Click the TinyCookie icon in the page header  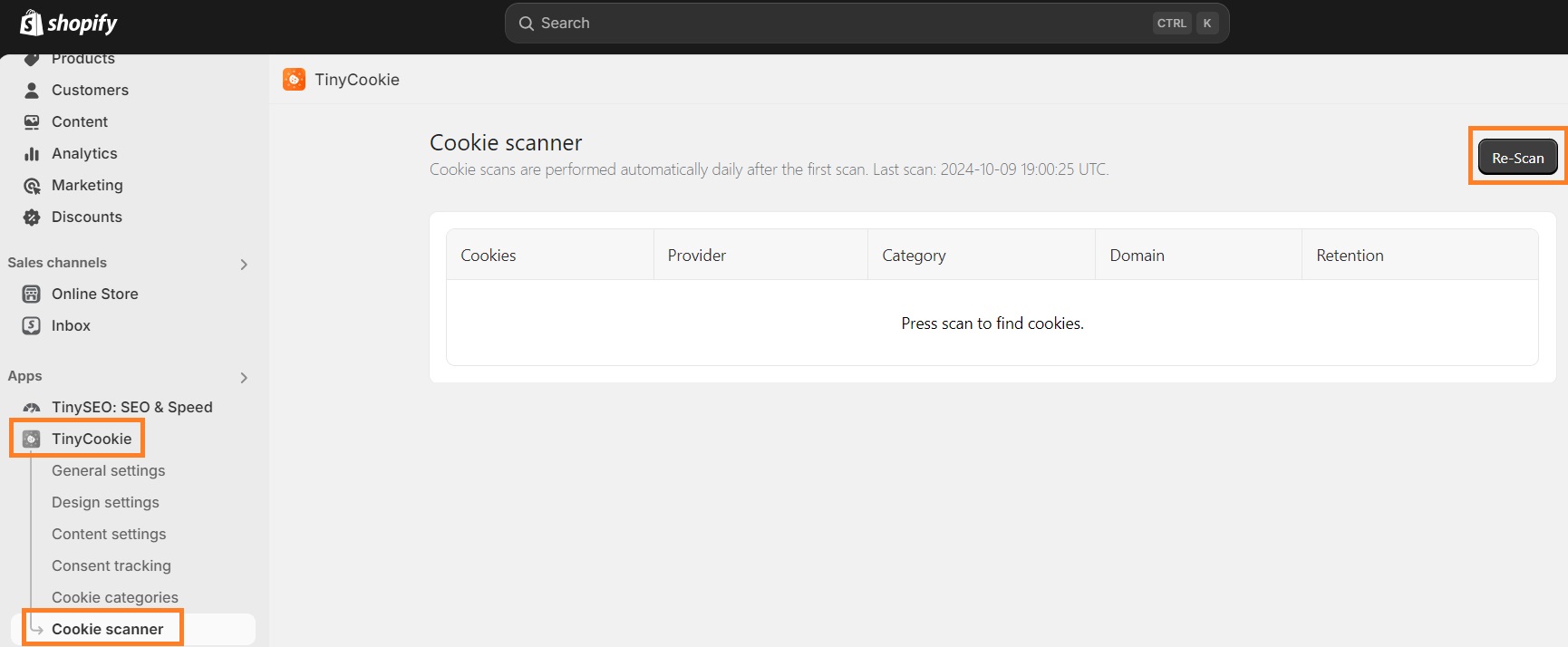294,79
